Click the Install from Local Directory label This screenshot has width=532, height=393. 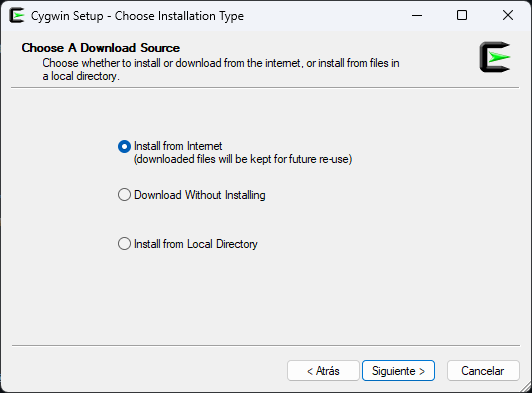(x=196, y=244)
